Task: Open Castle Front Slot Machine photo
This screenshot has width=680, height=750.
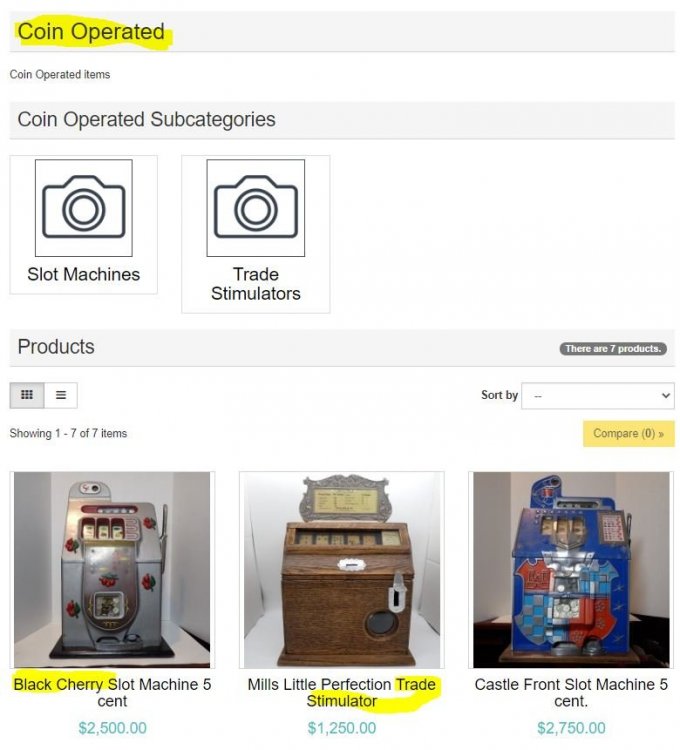Action: click(x=571, y=570)
